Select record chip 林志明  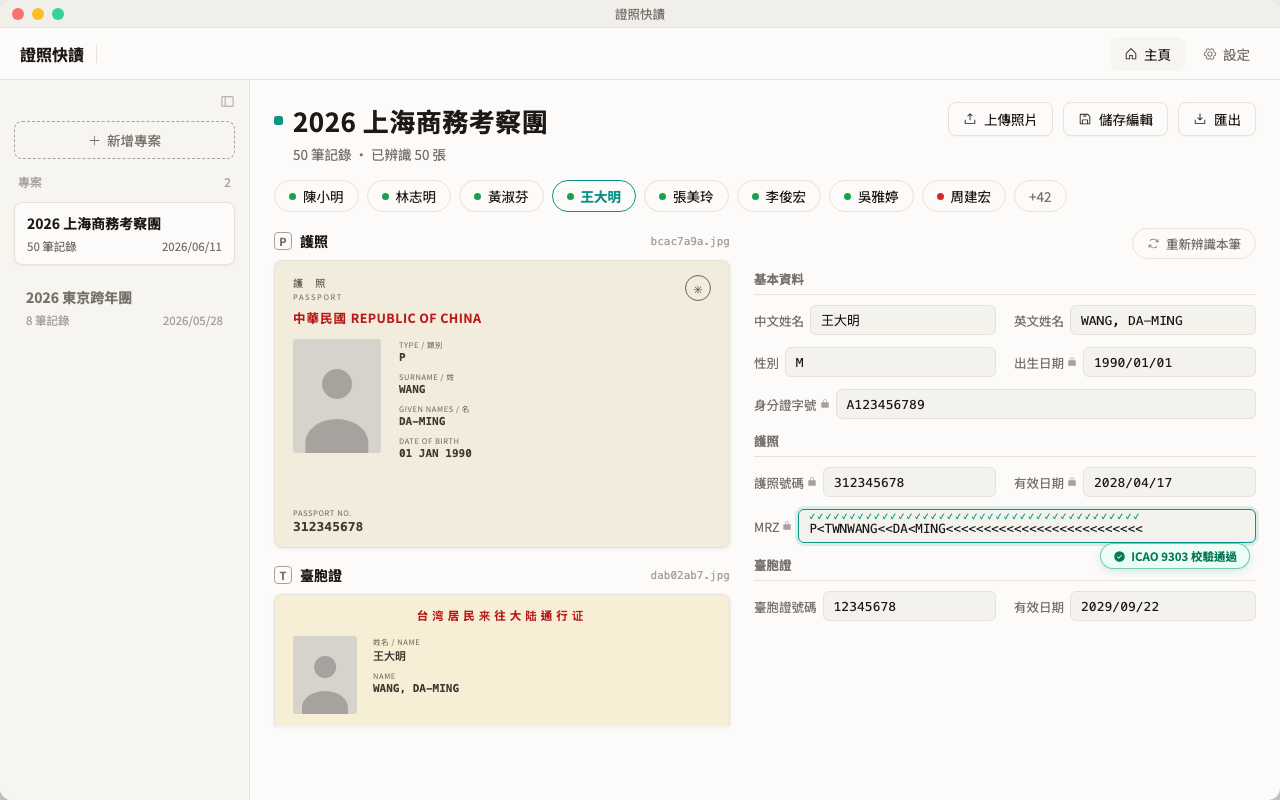coord(409,196)
